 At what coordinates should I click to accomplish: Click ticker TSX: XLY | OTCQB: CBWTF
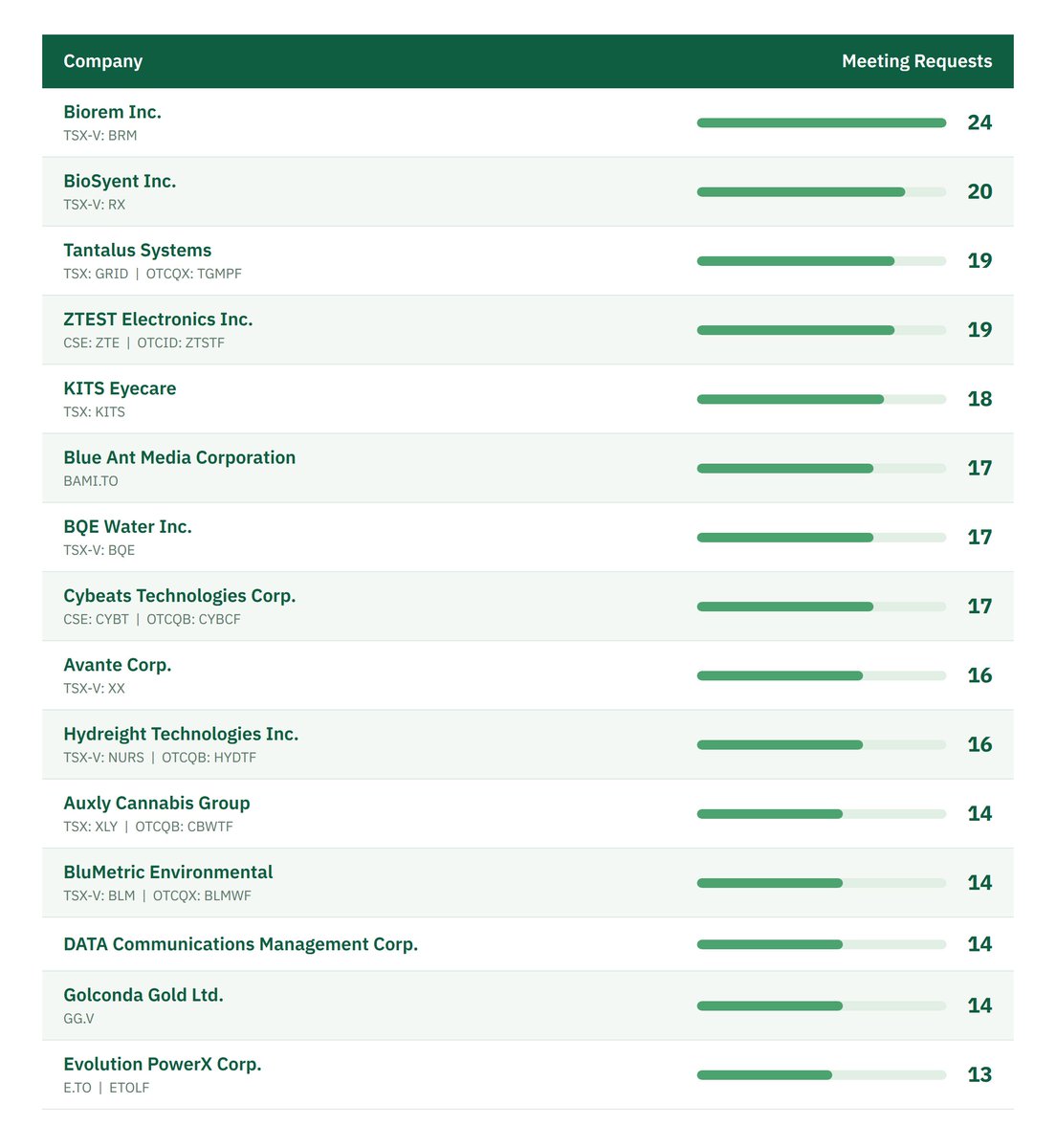coord(148,827)
